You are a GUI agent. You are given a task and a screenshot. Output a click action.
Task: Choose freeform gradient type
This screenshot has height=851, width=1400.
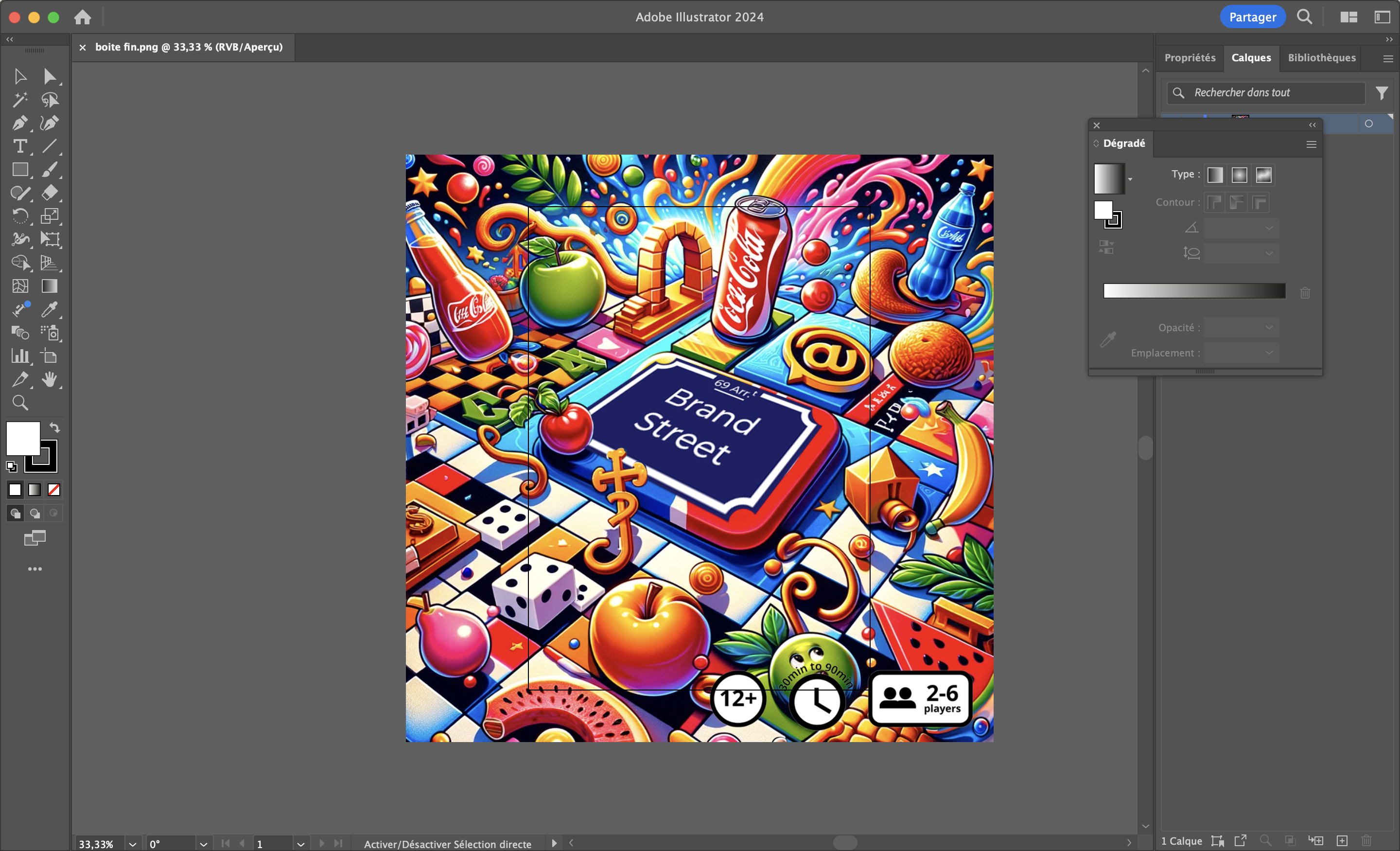point(1263,175)
